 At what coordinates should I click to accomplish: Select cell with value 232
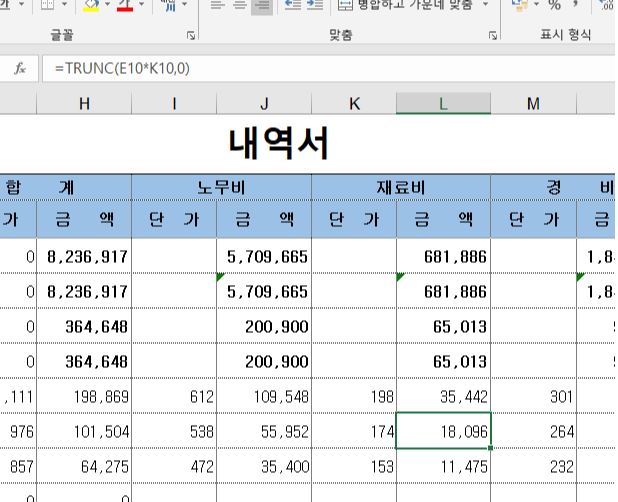click(x=534, y=467)
